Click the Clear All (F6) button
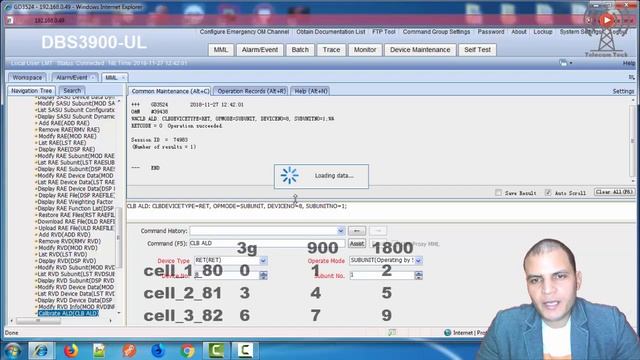The image size is (640, 360). (x=614, y=192)
